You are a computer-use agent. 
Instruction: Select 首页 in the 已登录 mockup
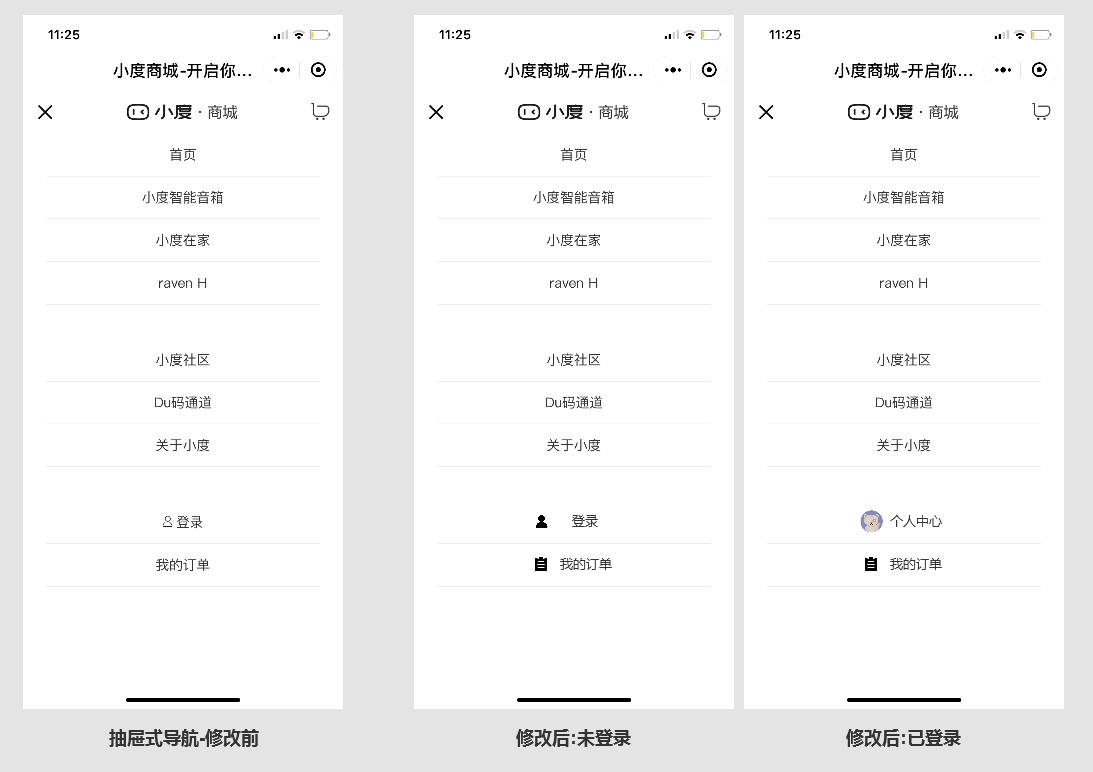[903, 155]
